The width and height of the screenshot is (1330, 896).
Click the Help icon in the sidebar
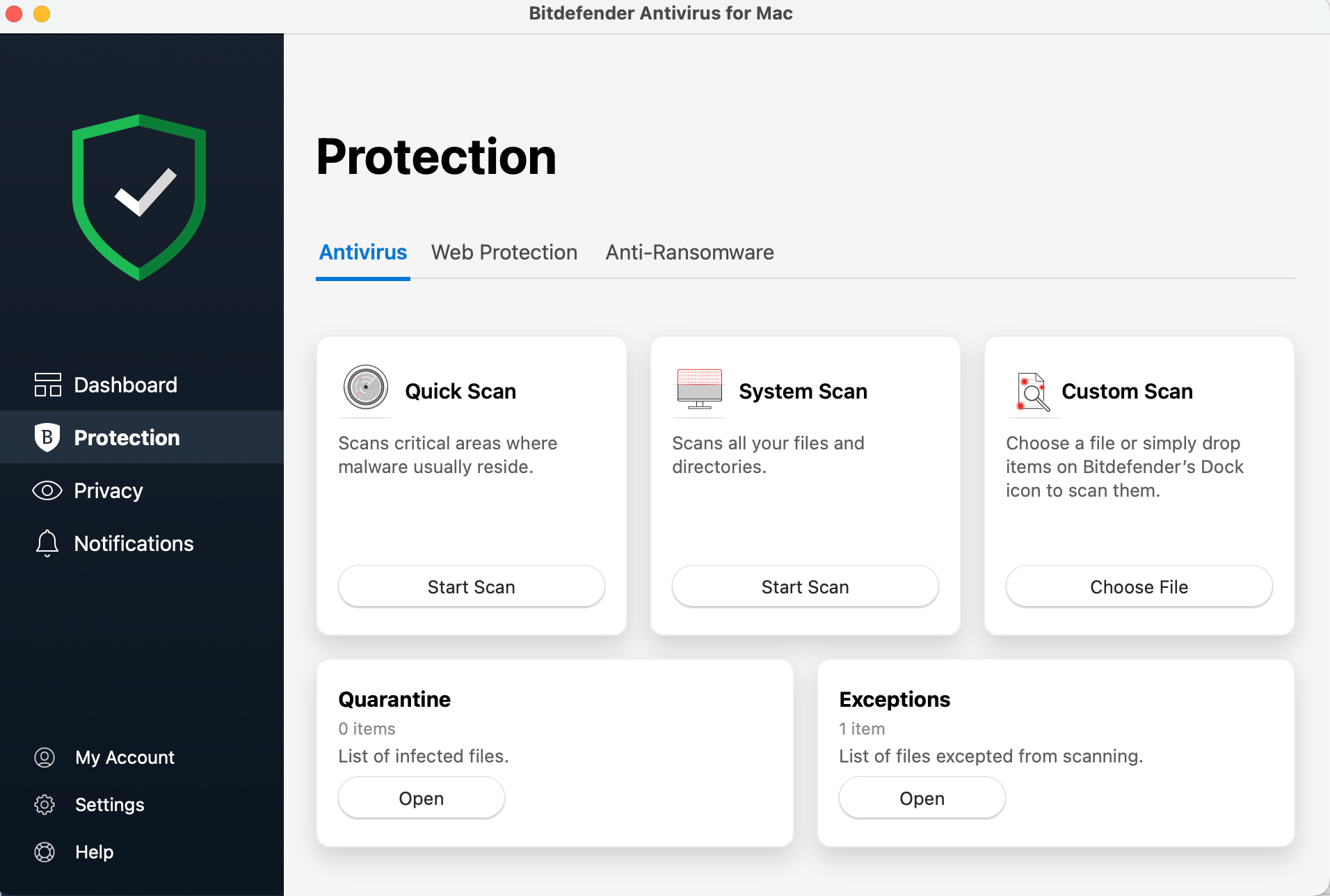click(45, 851)
